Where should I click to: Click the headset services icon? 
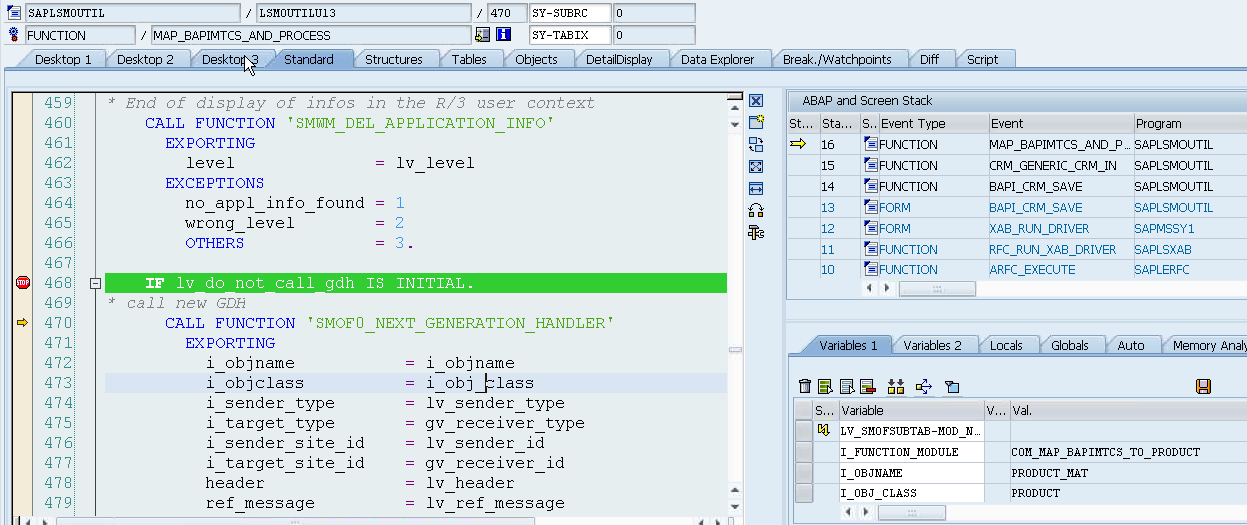click(x=756, y=210)
